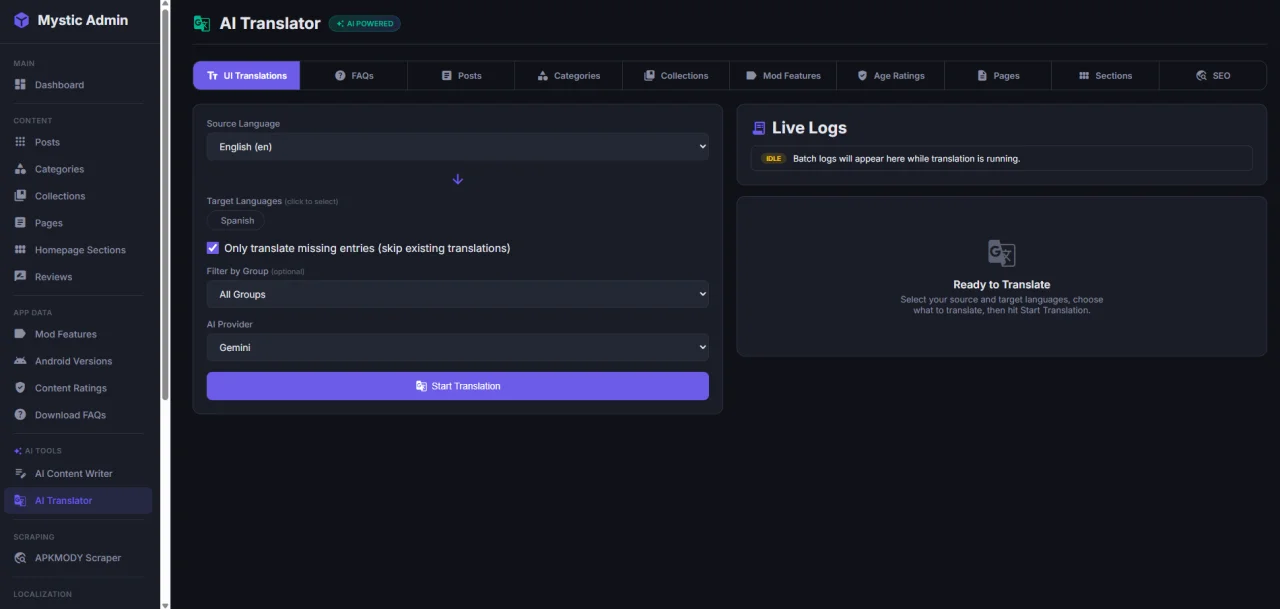
Task: Click the Mod Features tag icon in sidebar
Action: coord(20,334)
